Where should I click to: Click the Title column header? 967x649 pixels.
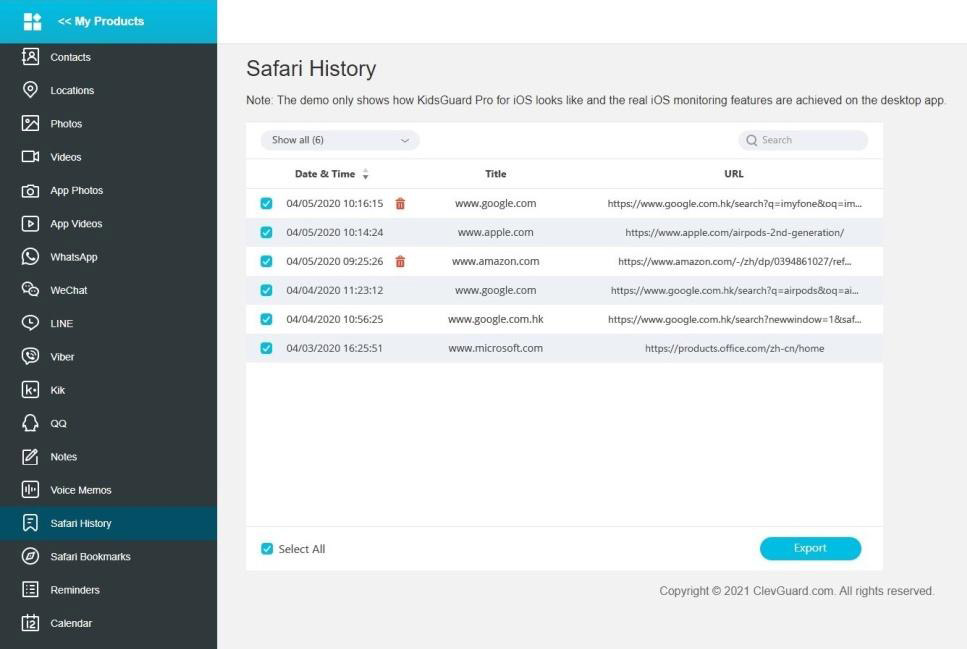tap(495, 174)
